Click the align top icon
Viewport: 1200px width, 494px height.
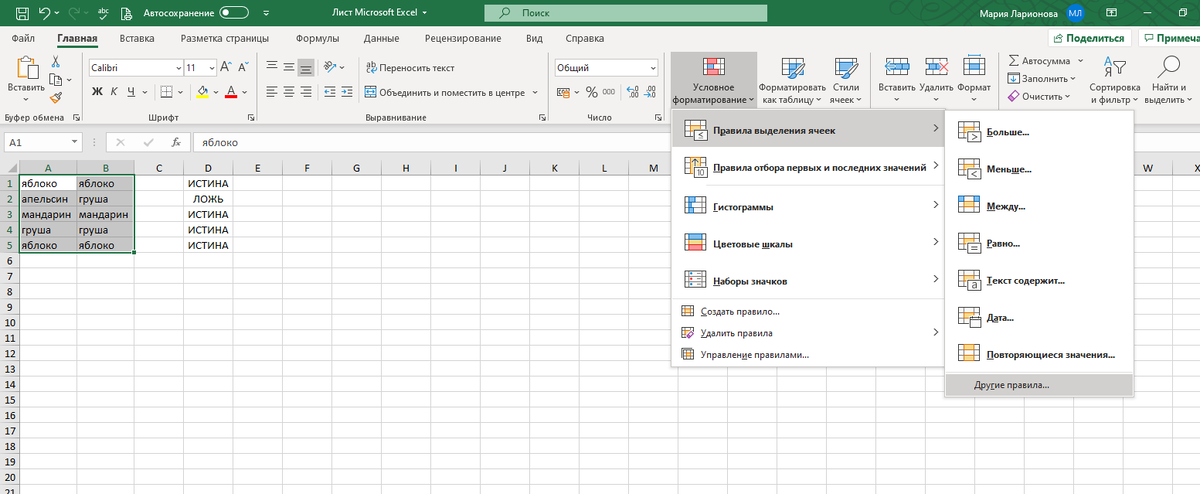point(272,67)
